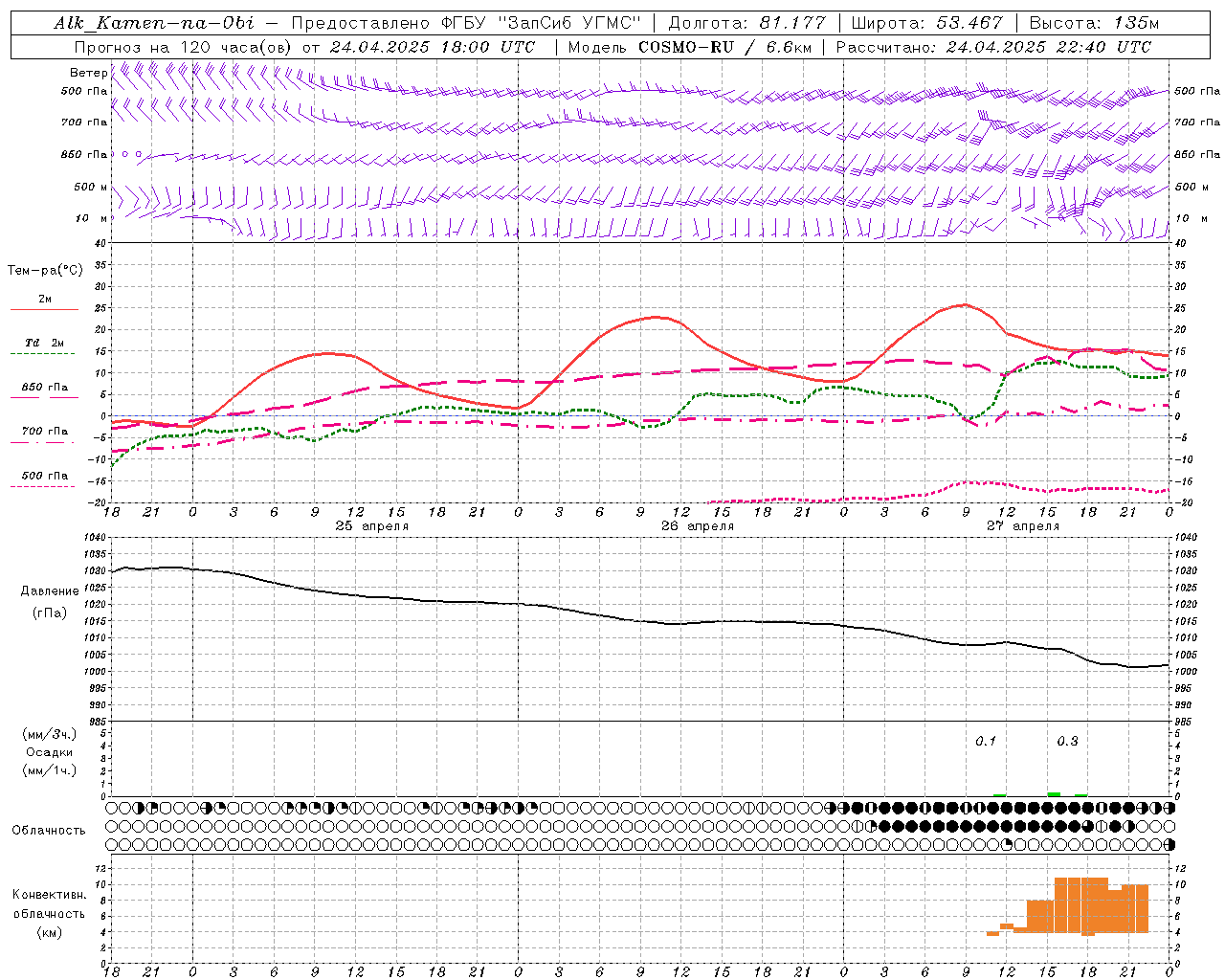Select the Высота: 135м header field

click(1094, 23)
